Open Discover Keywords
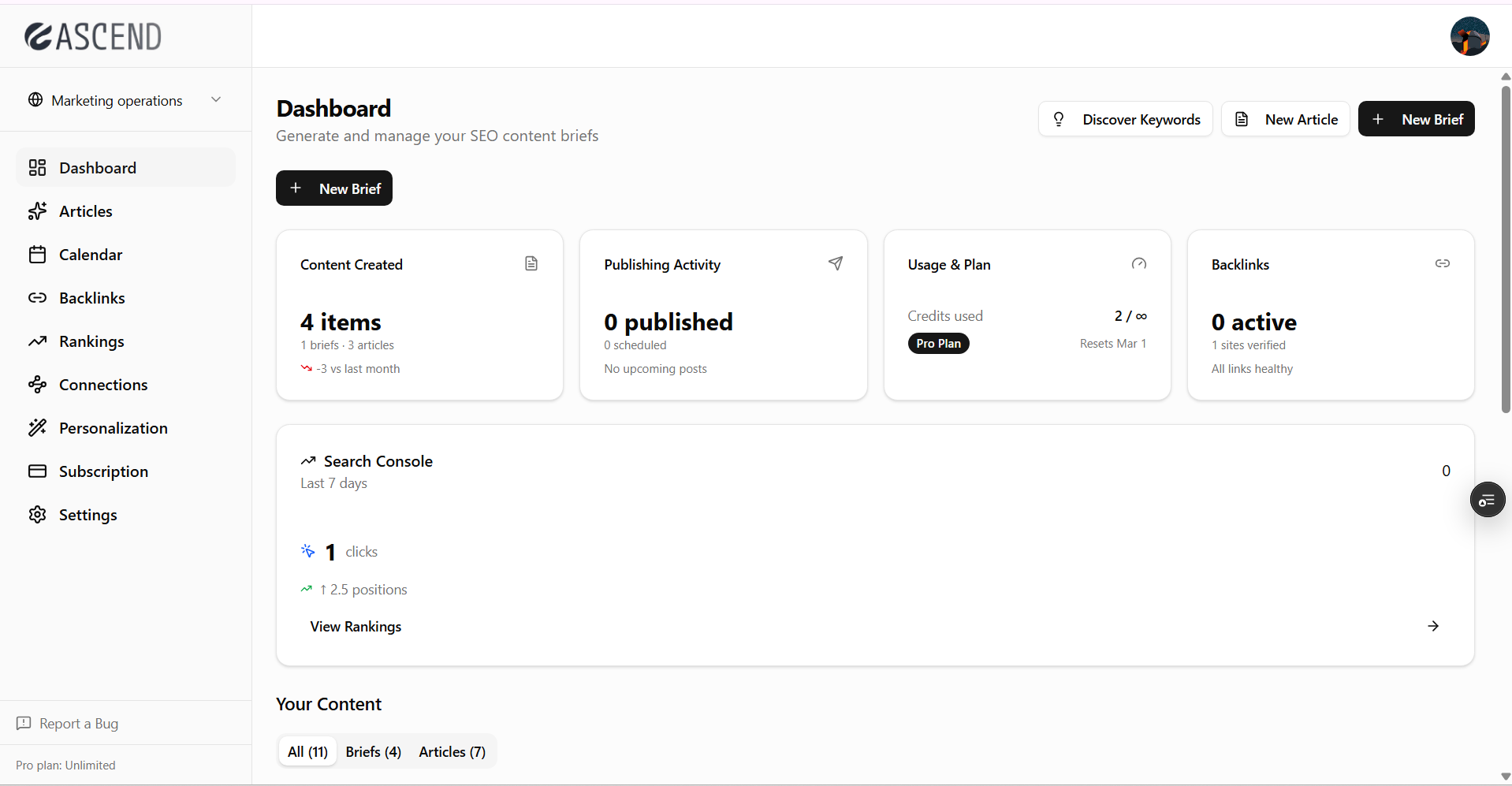1512x786 pixels. [x=1125, y=119]
